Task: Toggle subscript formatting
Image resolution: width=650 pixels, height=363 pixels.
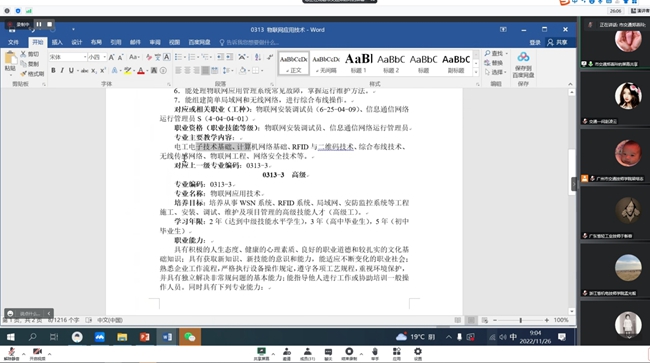Action: pos(94,71)
